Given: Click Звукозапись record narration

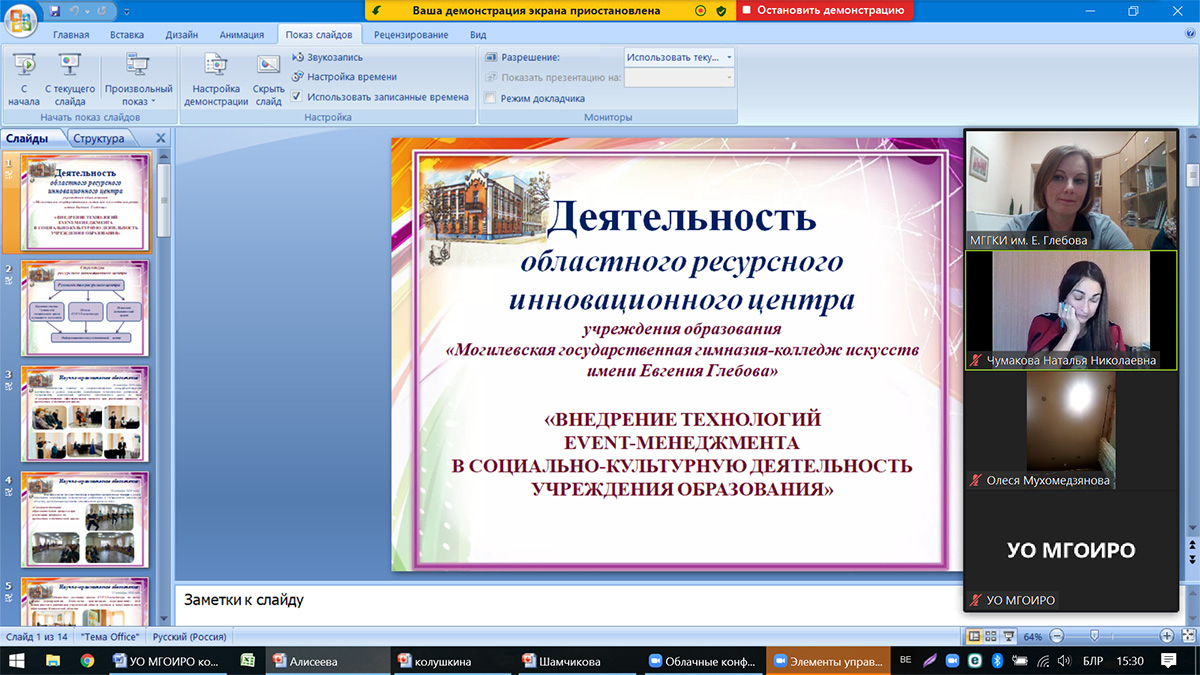Looking at the screenshot, I should [327, 57].
